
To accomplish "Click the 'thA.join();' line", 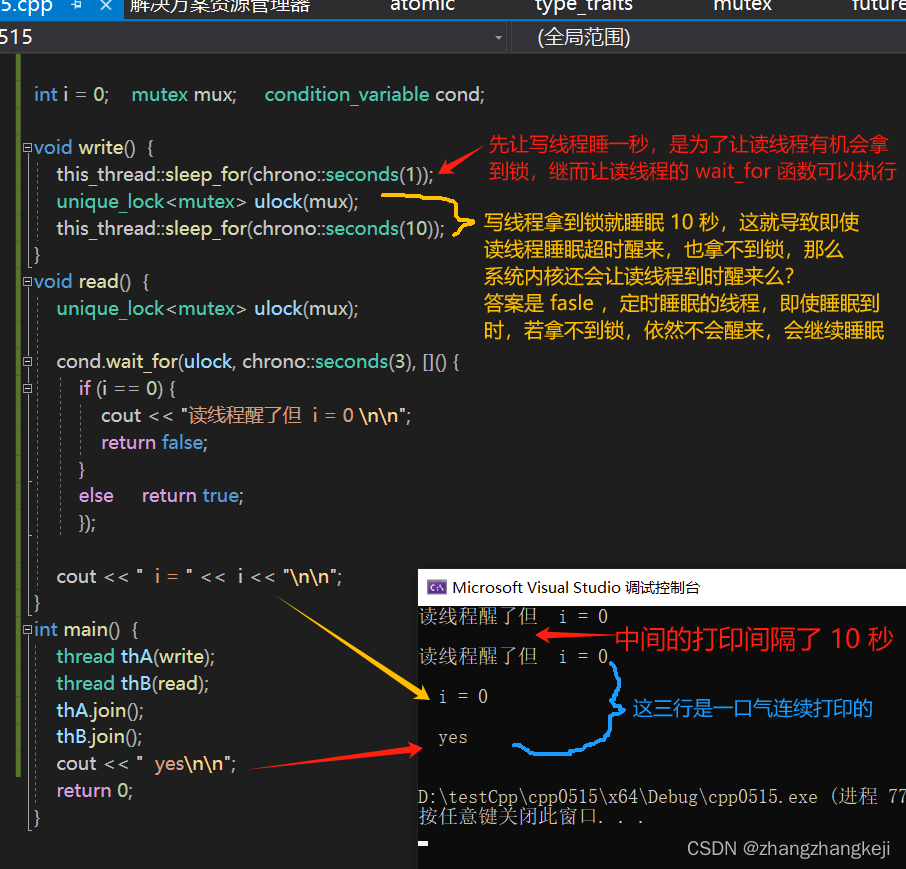I will point(99,710).
